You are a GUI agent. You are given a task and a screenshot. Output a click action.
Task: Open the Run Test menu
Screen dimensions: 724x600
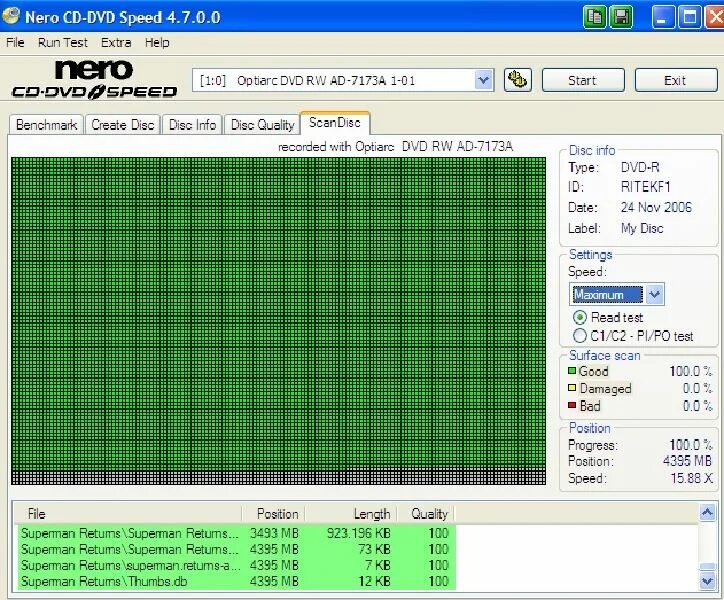click(63, 42)
